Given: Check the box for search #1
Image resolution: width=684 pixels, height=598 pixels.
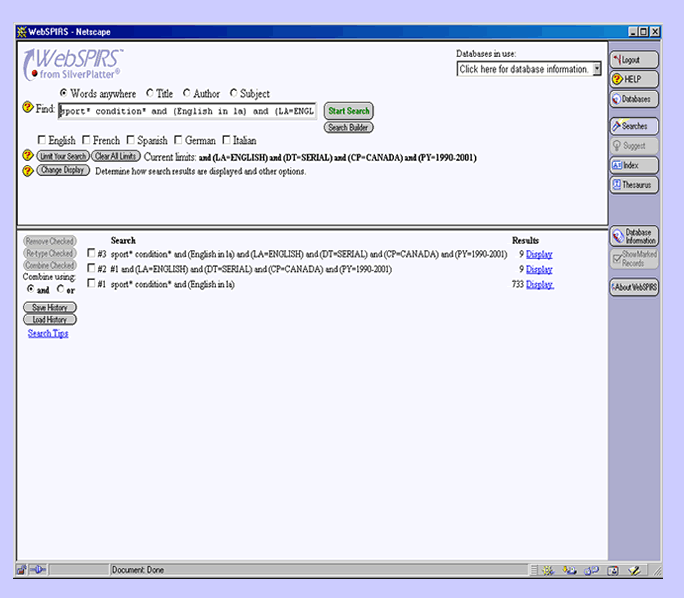Looking at the screenshot, I should [x=91, y=283].
